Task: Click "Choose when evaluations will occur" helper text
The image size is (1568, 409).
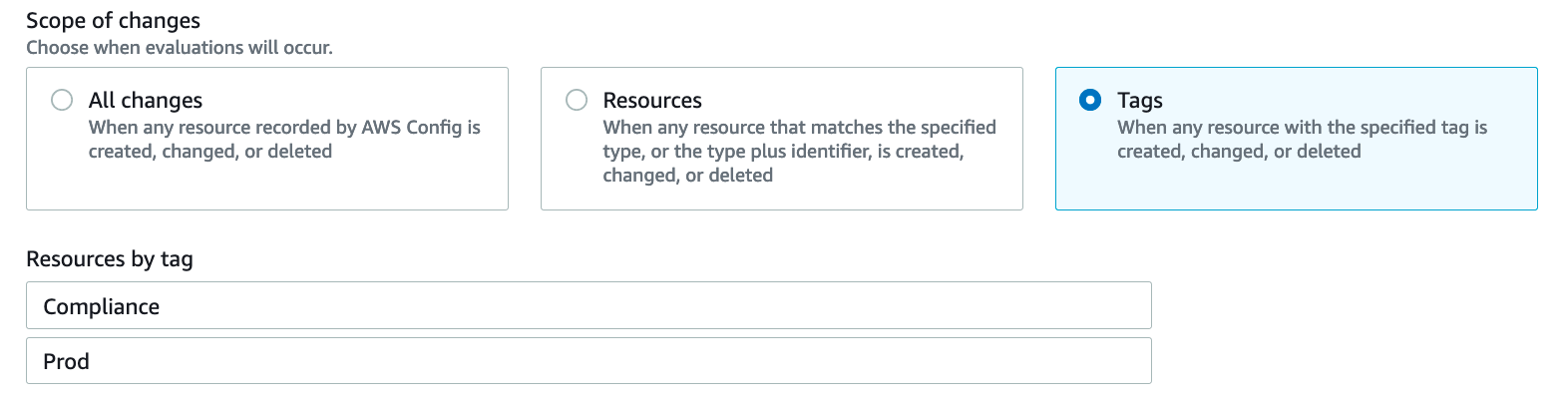Action: (180, 47)
